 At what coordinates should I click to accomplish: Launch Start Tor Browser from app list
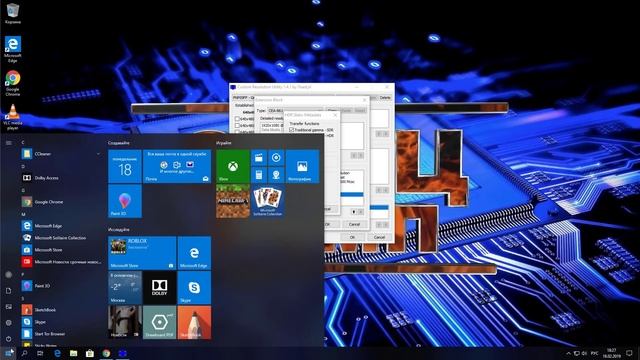click(61, 334)
